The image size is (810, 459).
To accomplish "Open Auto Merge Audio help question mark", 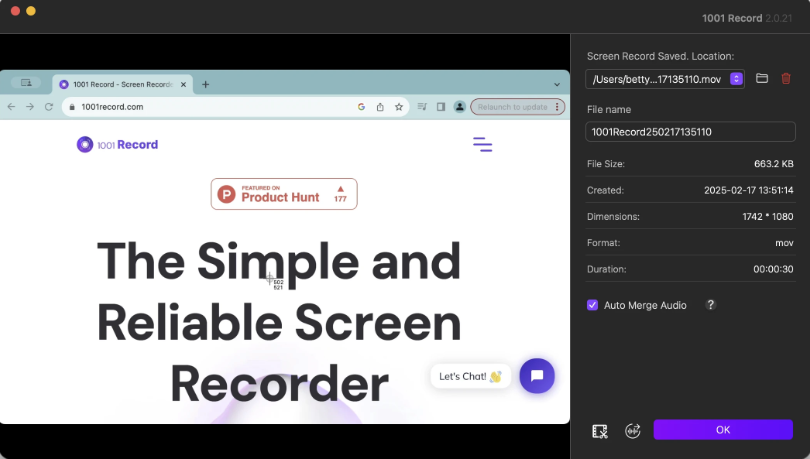I will coord(710,305).
